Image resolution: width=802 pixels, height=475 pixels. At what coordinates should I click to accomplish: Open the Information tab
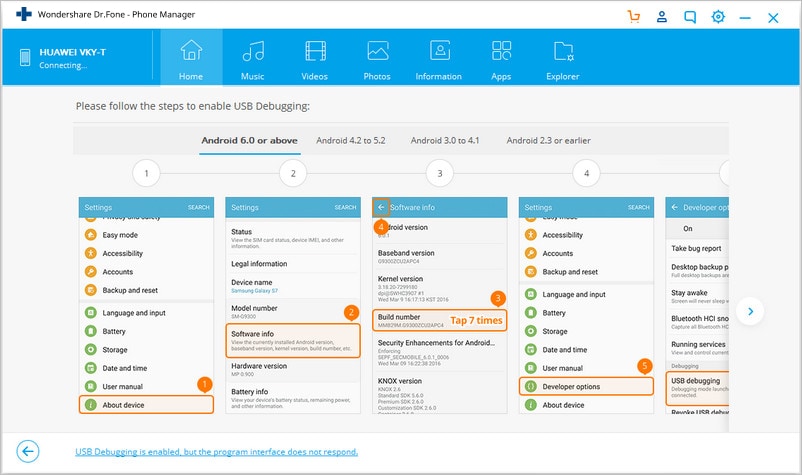[439, 57]
